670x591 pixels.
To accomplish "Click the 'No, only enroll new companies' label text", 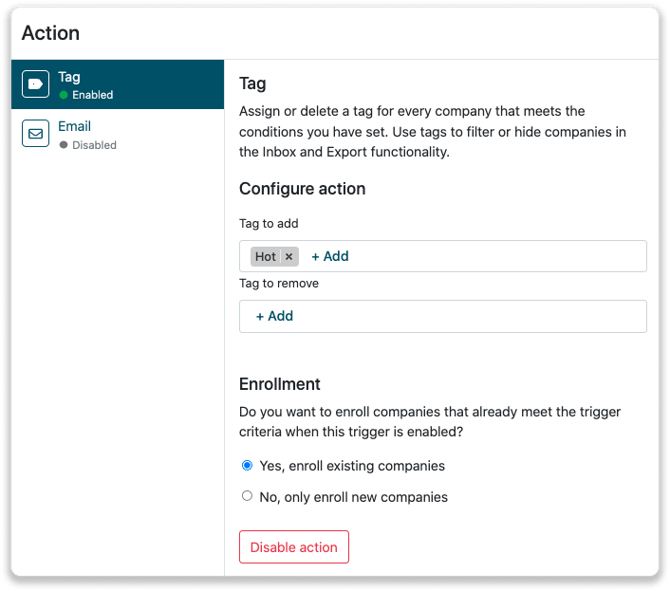I will coord(353,497).
